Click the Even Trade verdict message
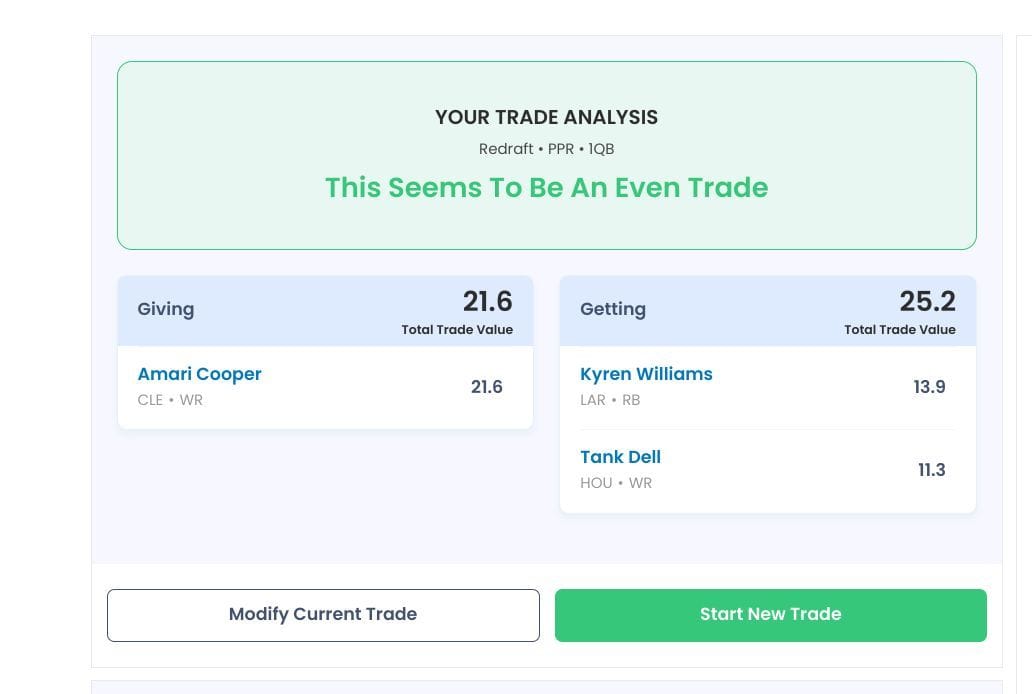Viewport: 1032px width, 694px height. (x=546, y=187)
